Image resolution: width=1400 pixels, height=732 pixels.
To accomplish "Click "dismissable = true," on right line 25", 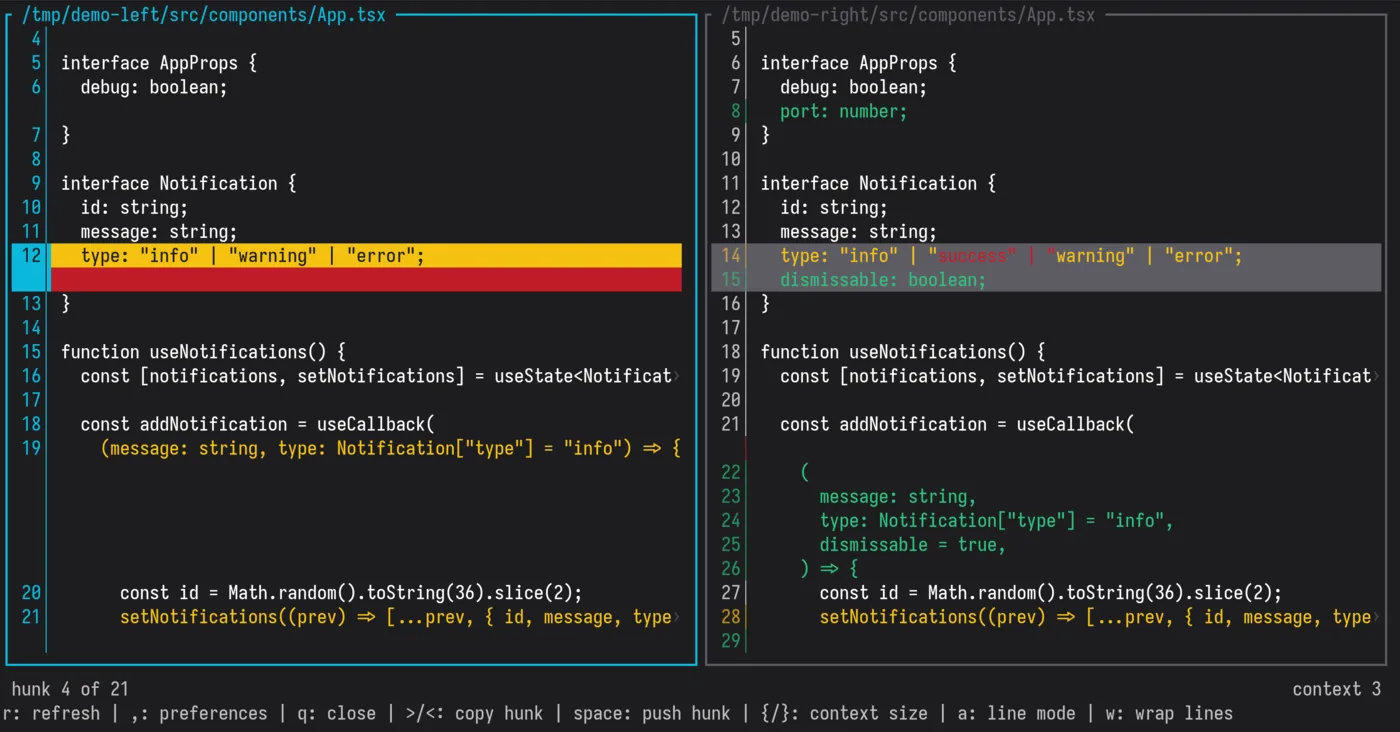I will pyautogui.click(x=913, y=545).
